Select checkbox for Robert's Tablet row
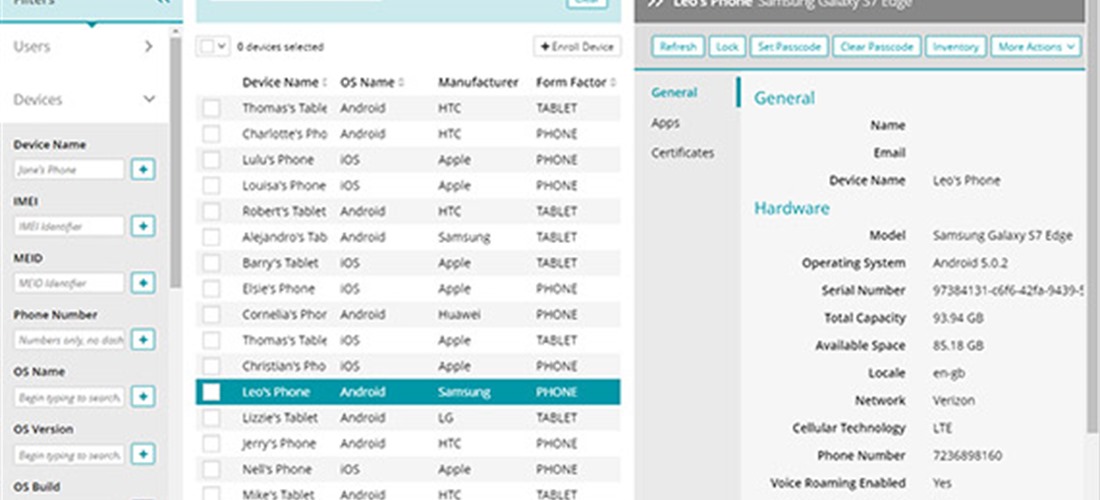This screenshot has height=500, width=1100. coord(211,212)
